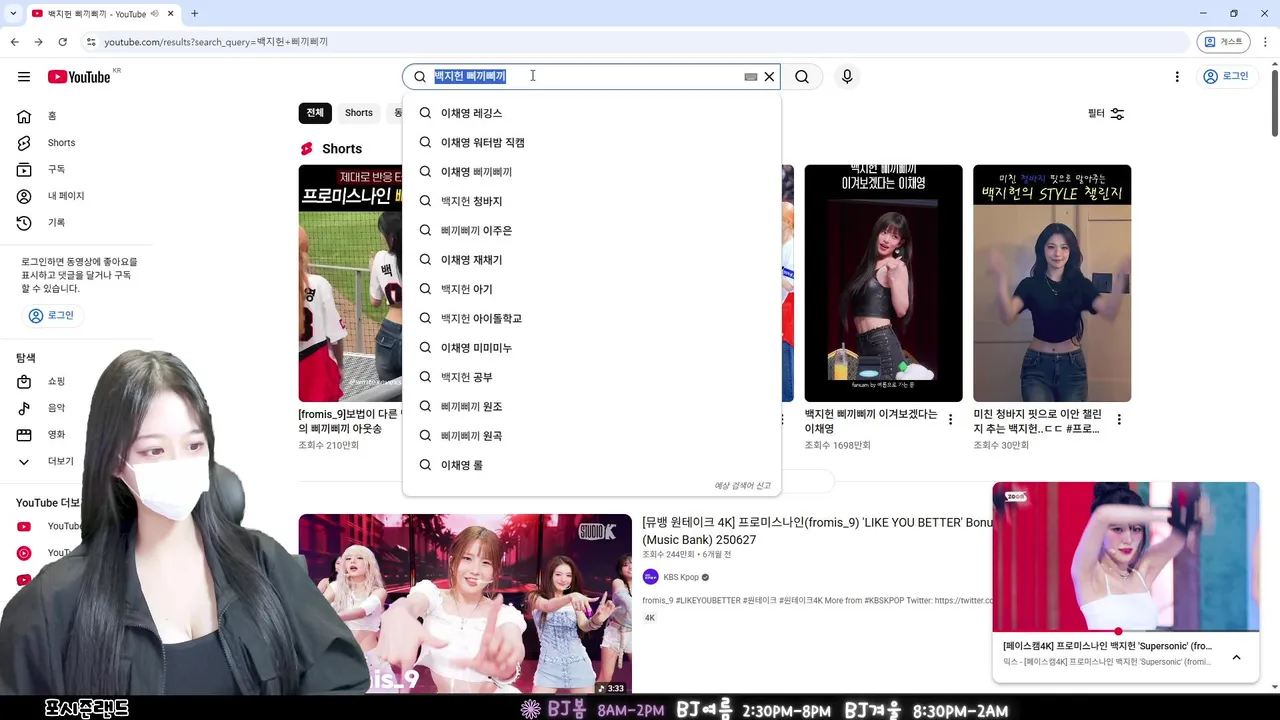1280x720 pixels.
Task: Open the on-screen keyboard icon in search box
Action: pos(751,77)
